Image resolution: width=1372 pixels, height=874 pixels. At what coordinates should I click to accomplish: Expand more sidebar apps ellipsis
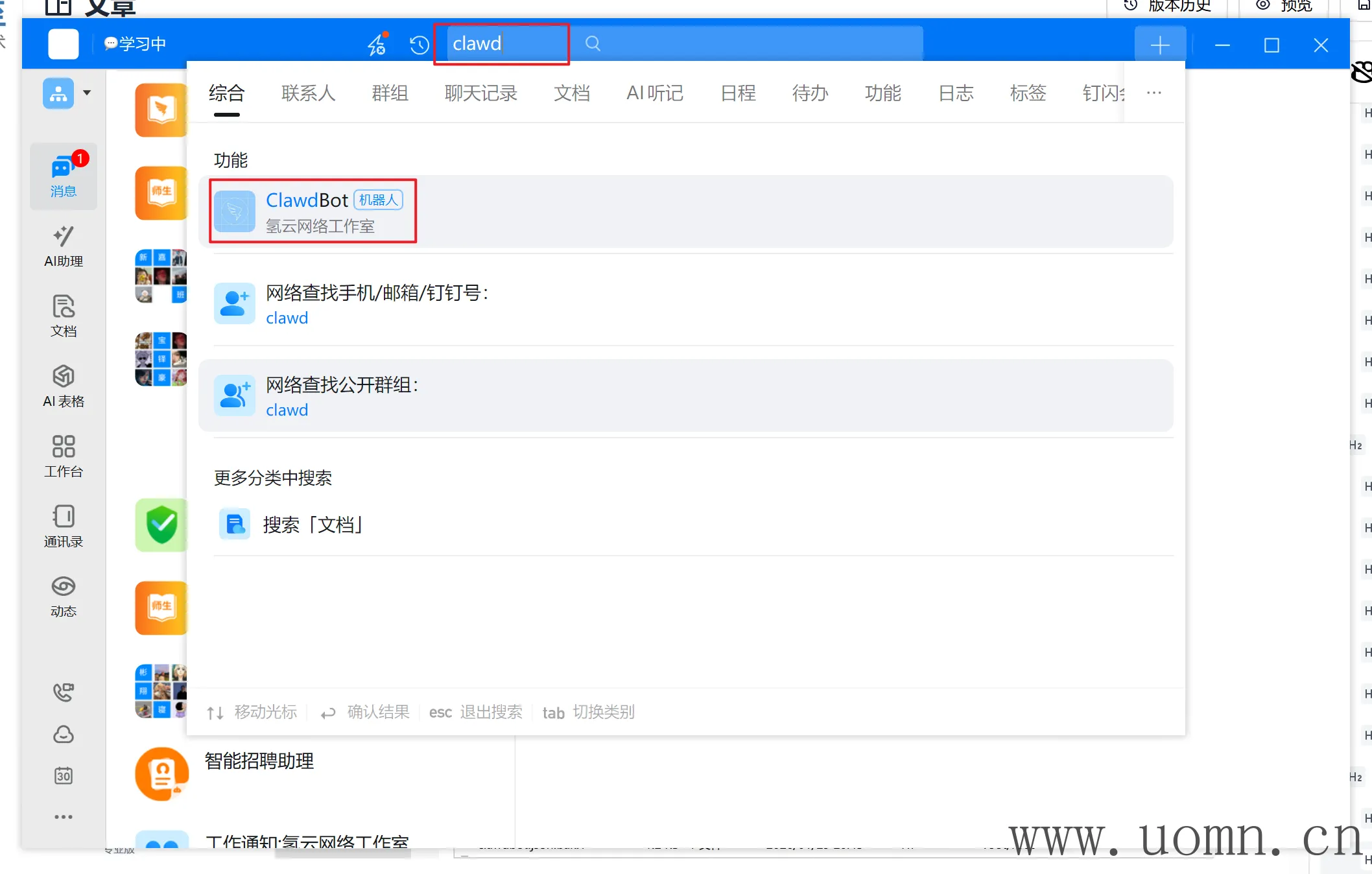click(63, 817)
